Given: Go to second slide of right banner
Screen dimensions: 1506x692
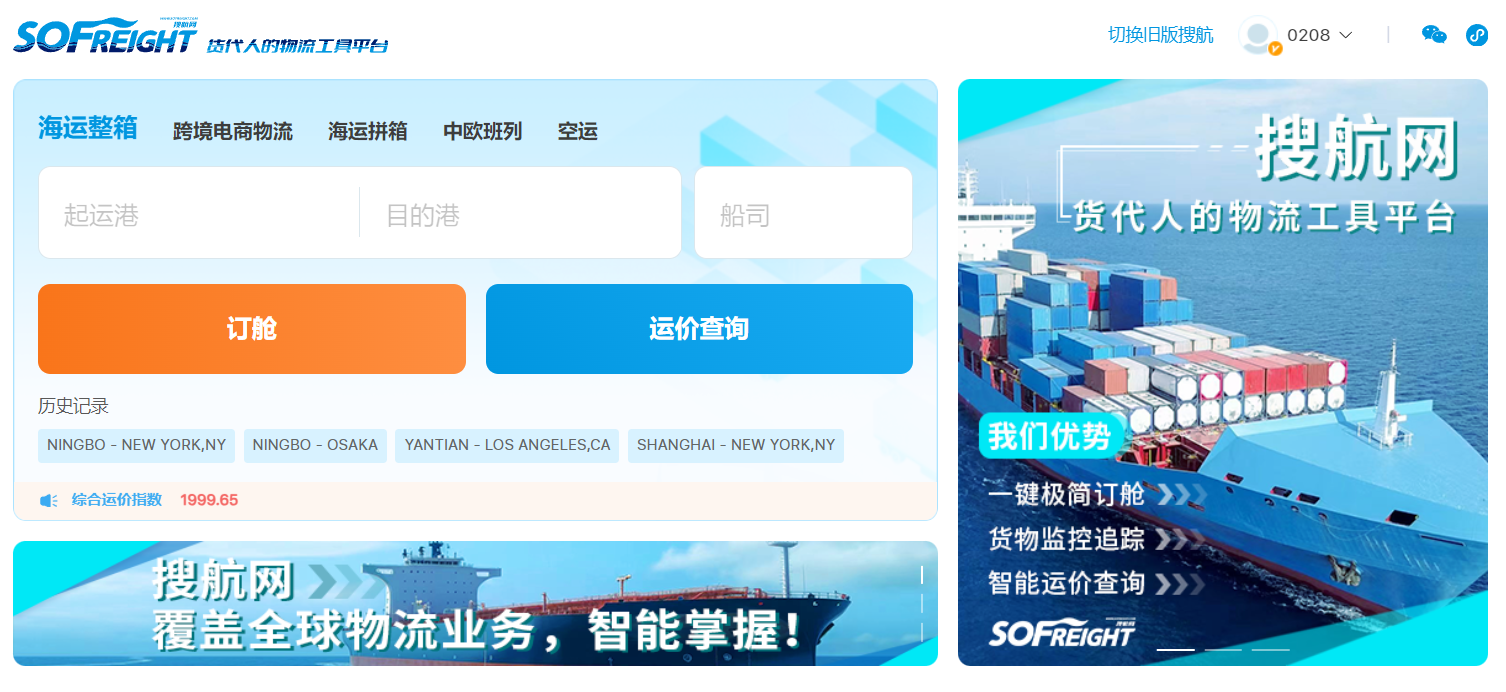Looking at the screenshot, I should [x=1223, y=649].
